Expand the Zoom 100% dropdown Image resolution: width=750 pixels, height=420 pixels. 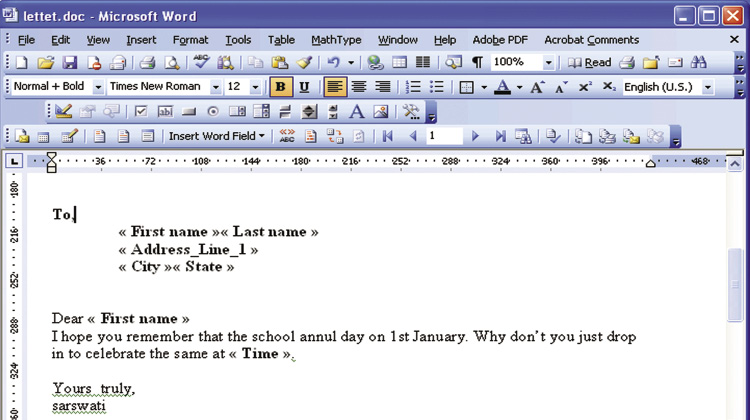click(548, 63)
